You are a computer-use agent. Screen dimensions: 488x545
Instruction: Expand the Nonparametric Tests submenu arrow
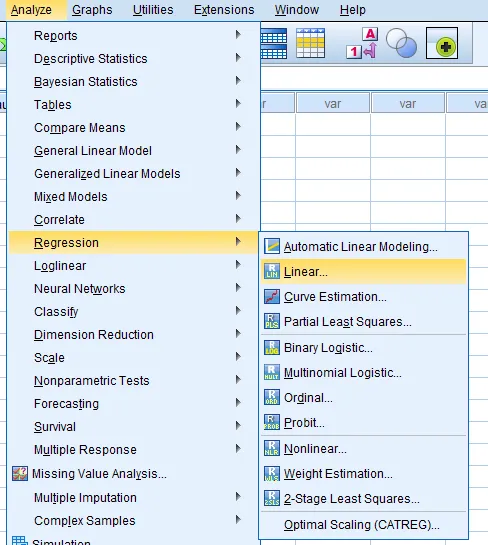[238, 380]
